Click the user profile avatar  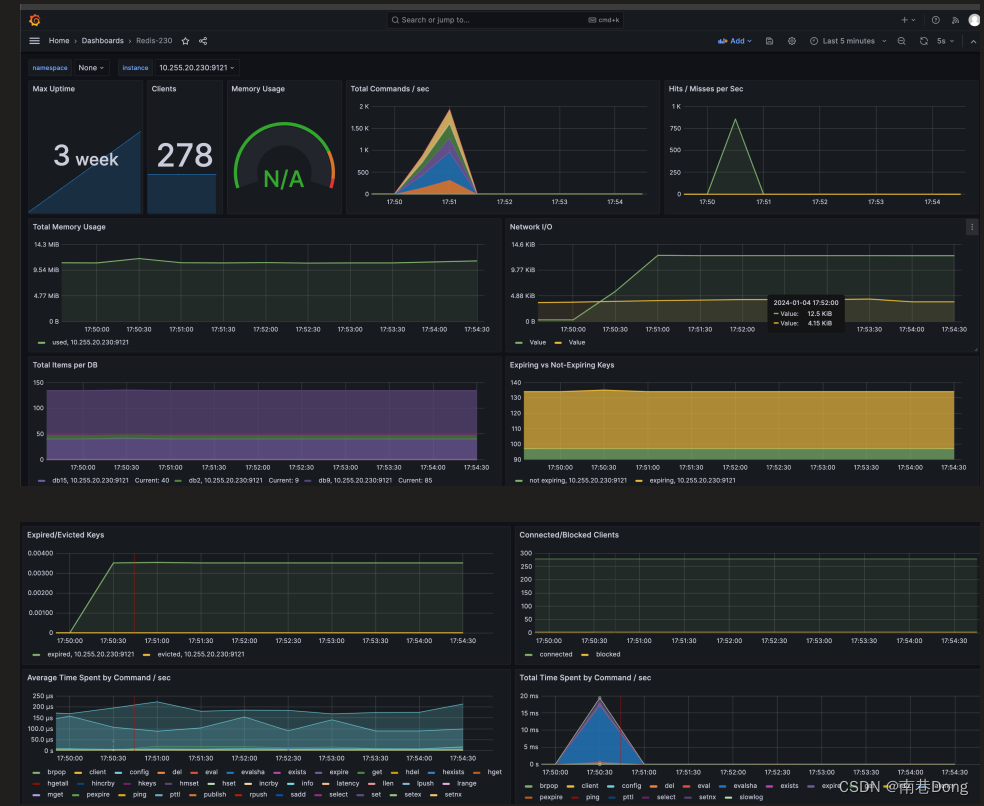(975, 20)
